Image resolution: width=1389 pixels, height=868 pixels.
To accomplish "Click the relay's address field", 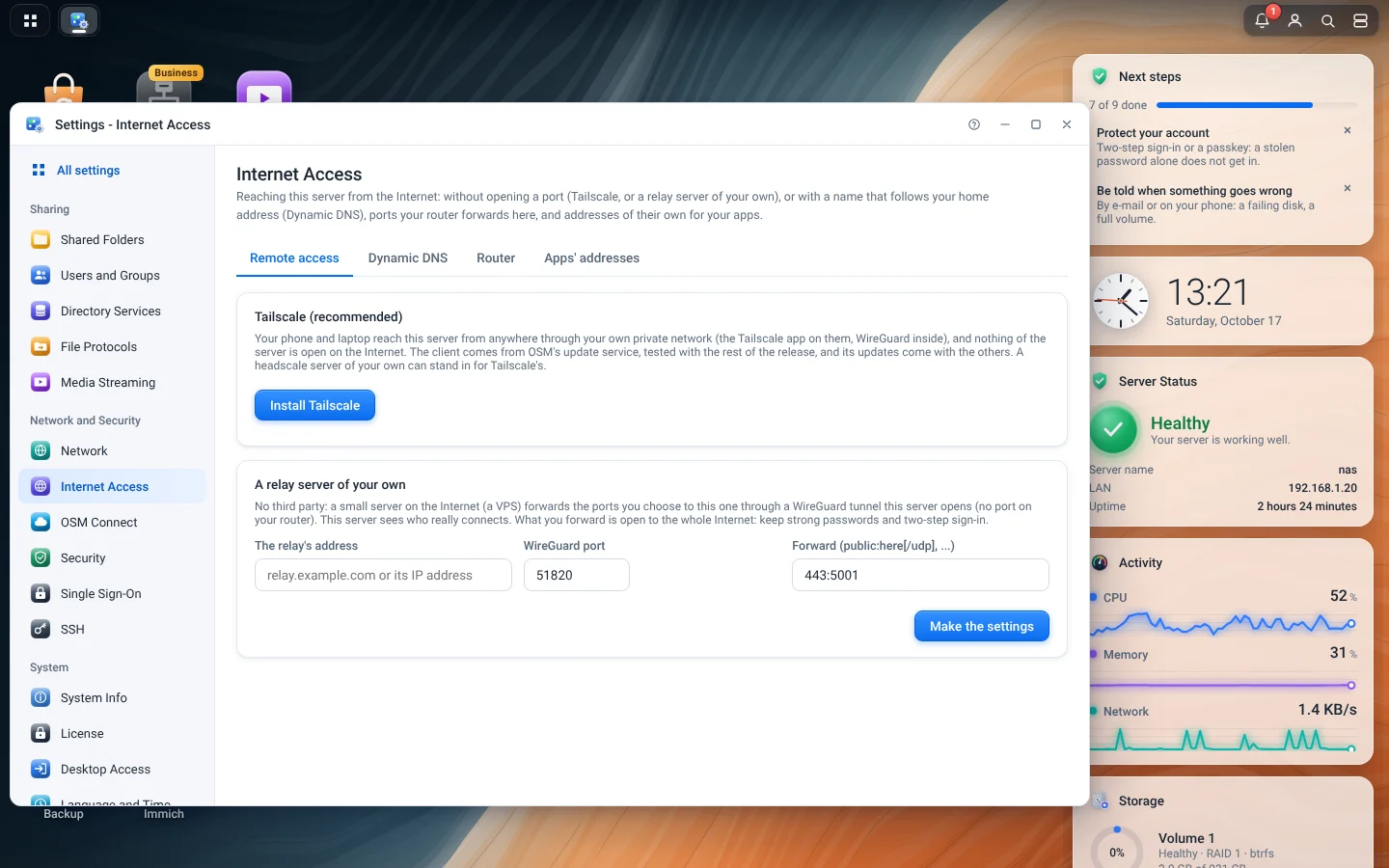I will (x=383, y=575).
